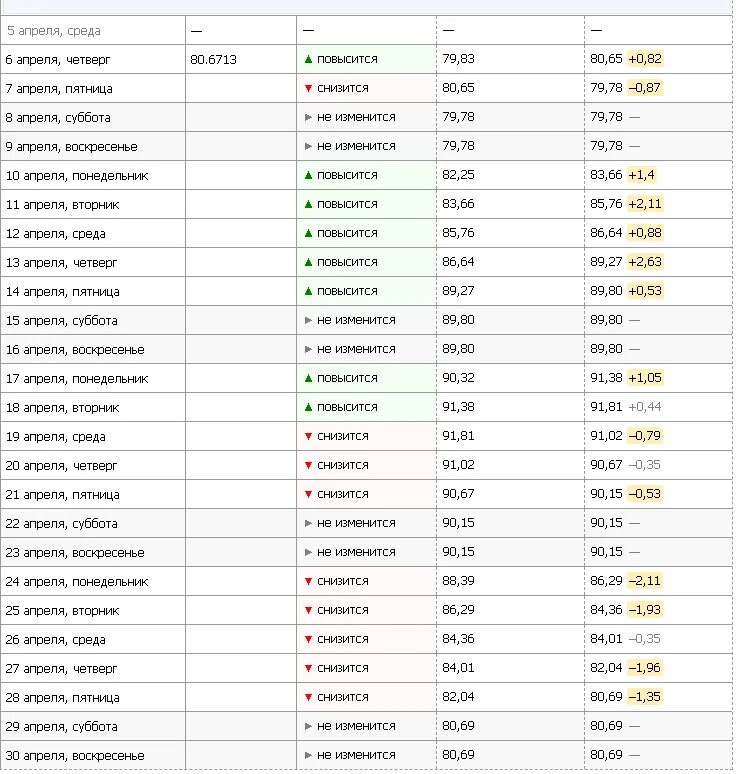Screen dimensions: 739x774
Task: Click gray arrow in 22 апреля row
Action: click(x=309, y=523)
